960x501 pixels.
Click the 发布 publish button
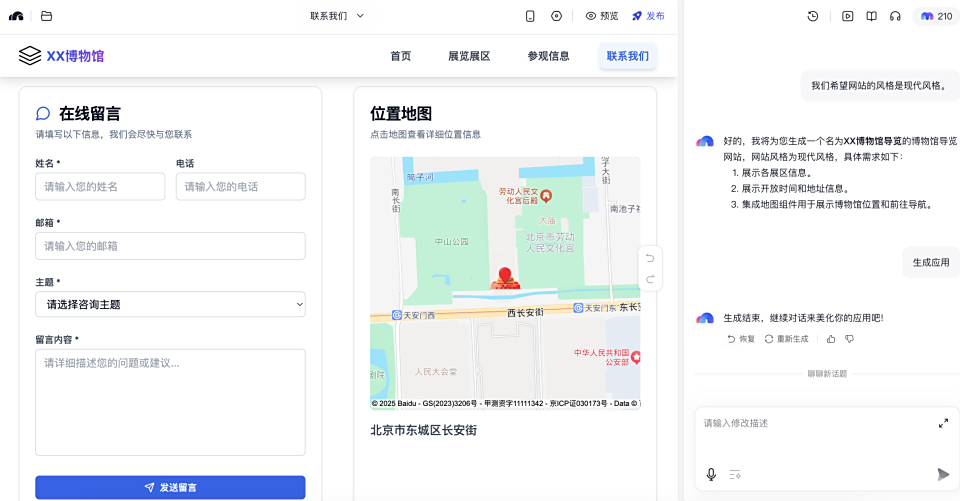tap(648, 16)
